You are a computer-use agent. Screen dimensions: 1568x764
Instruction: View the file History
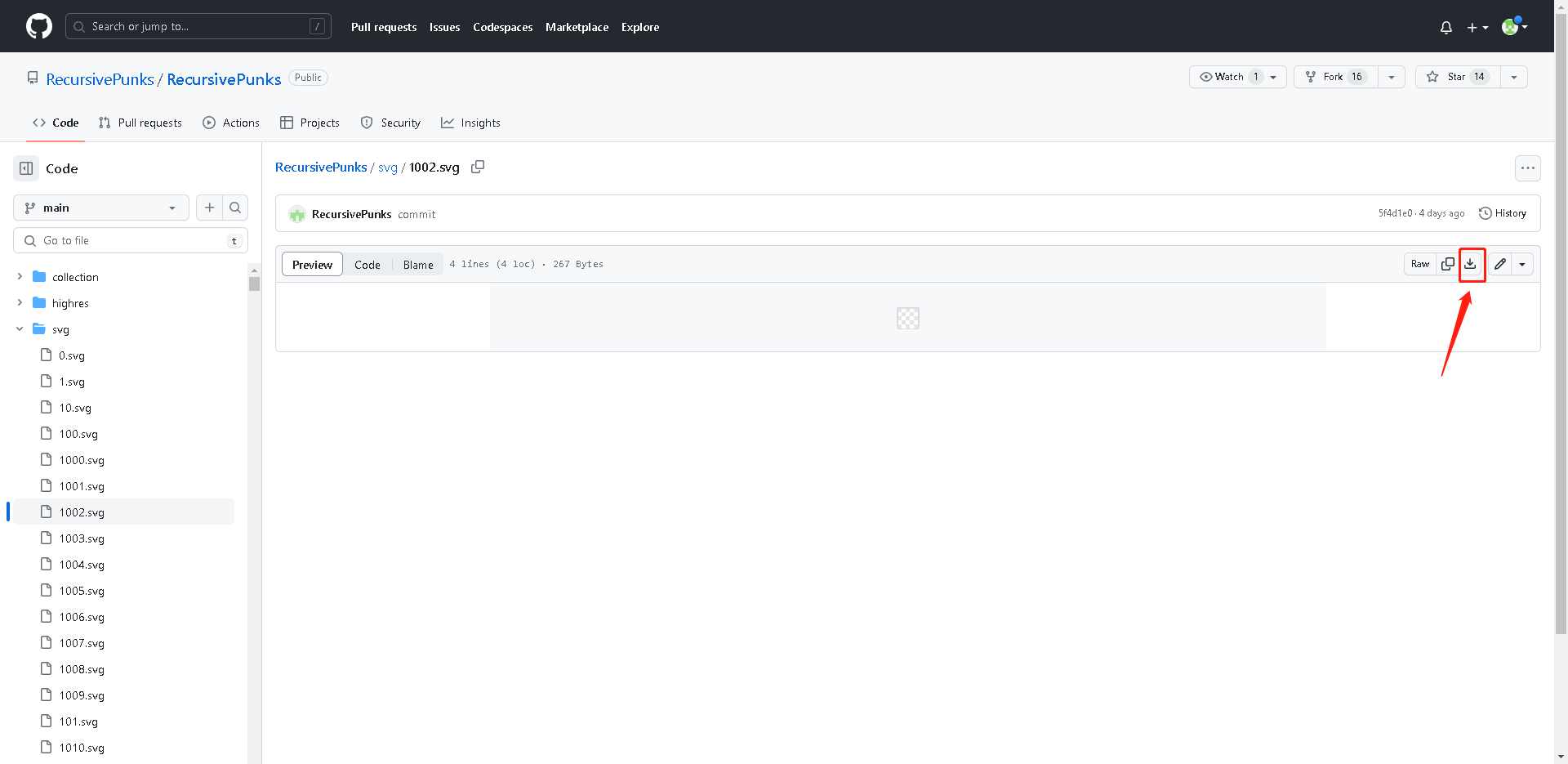(1503, 213)
